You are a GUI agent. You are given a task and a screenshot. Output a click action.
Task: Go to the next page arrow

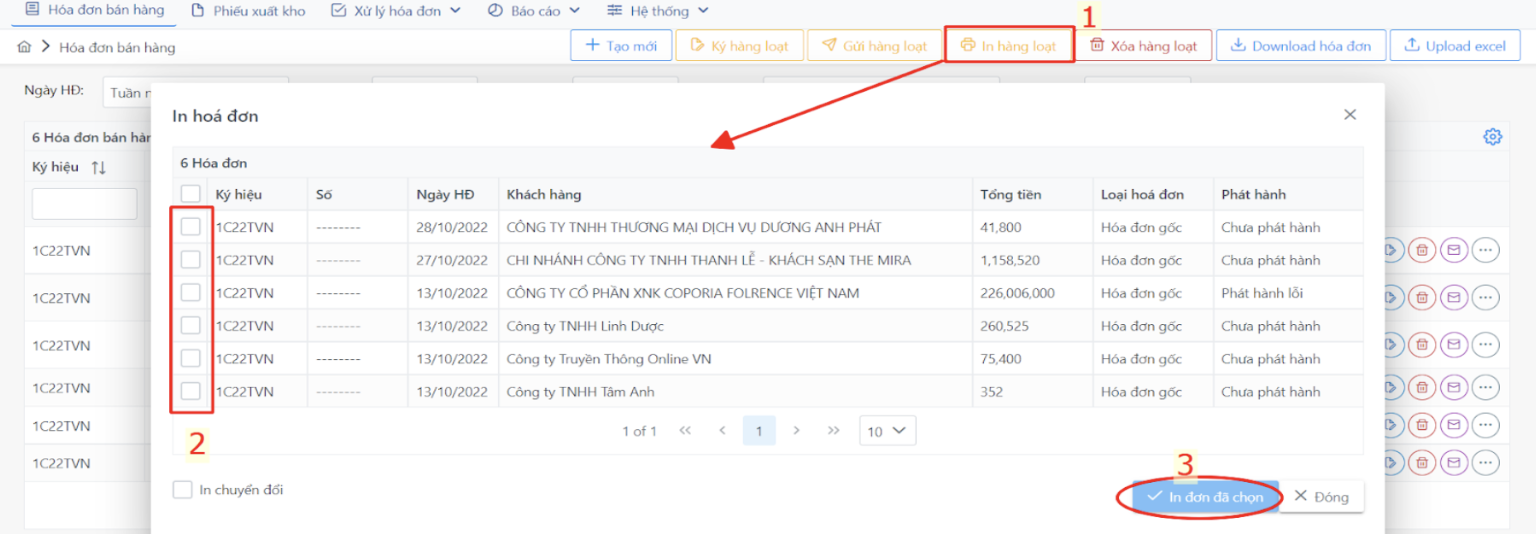click(x=797, y=431)
